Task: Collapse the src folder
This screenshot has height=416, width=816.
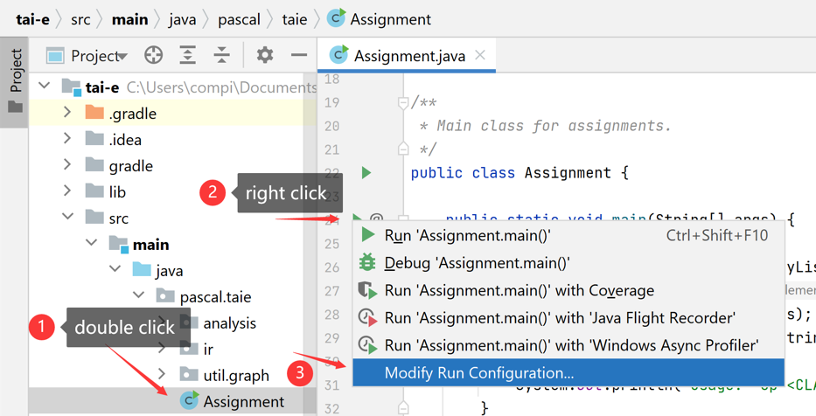Action: coord(68,216)
